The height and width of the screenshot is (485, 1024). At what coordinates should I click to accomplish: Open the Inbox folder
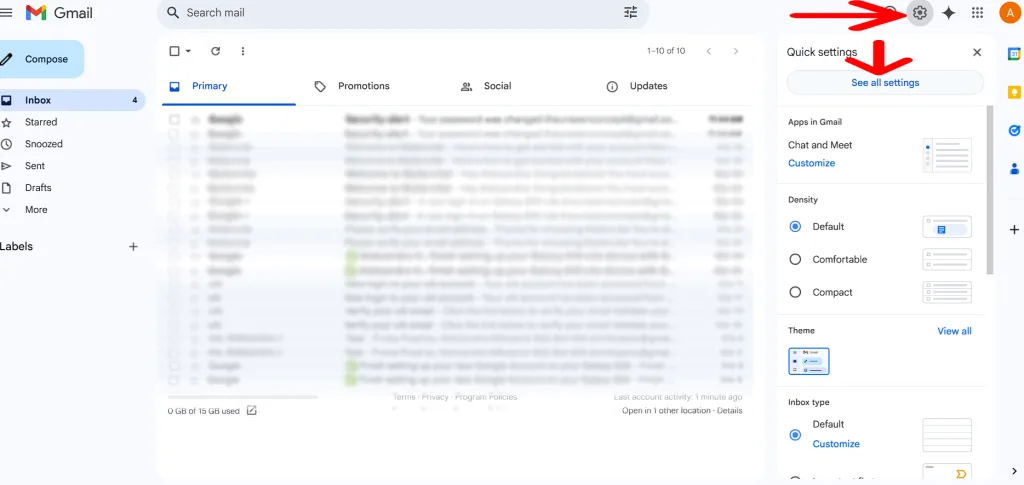(x=72, y=101)
